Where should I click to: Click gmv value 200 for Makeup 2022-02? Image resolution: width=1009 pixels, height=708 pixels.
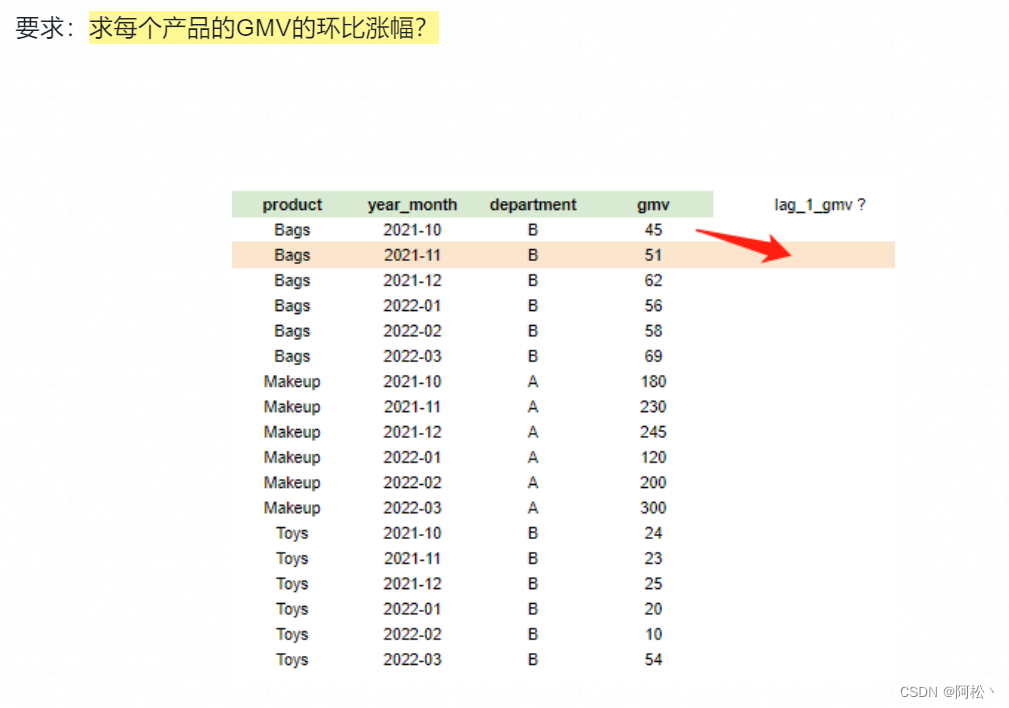(x=653, y=483)
